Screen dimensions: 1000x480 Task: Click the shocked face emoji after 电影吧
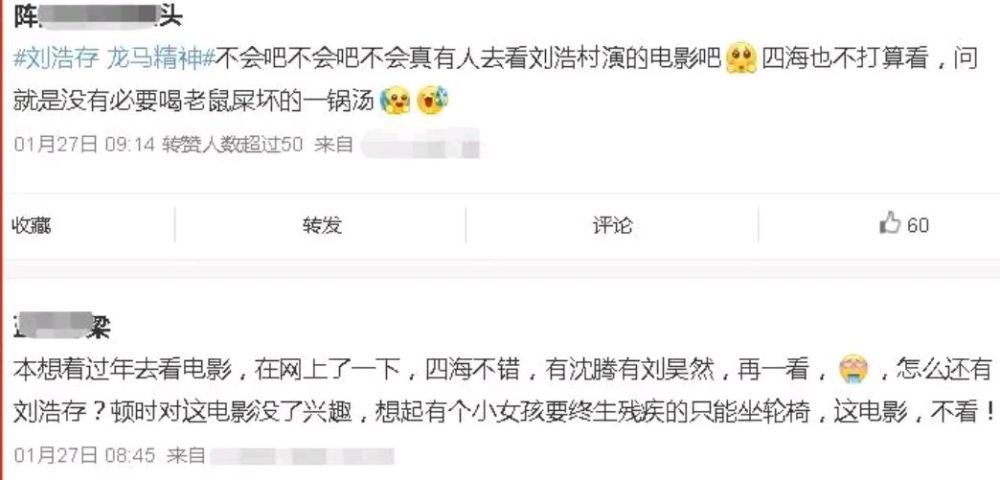point(741,59)
